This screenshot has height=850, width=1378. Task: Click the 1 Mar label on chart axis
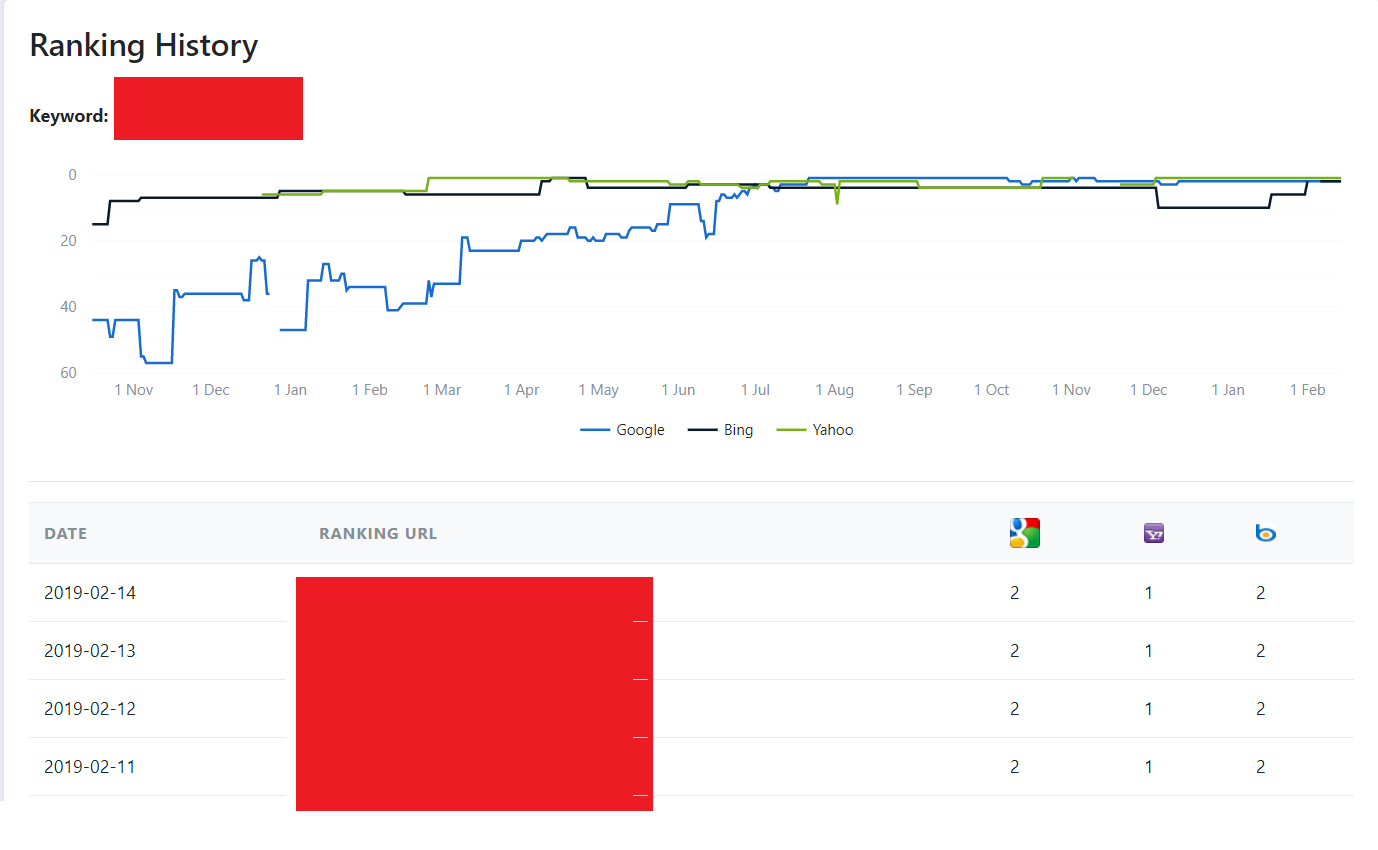coord(442,390)
